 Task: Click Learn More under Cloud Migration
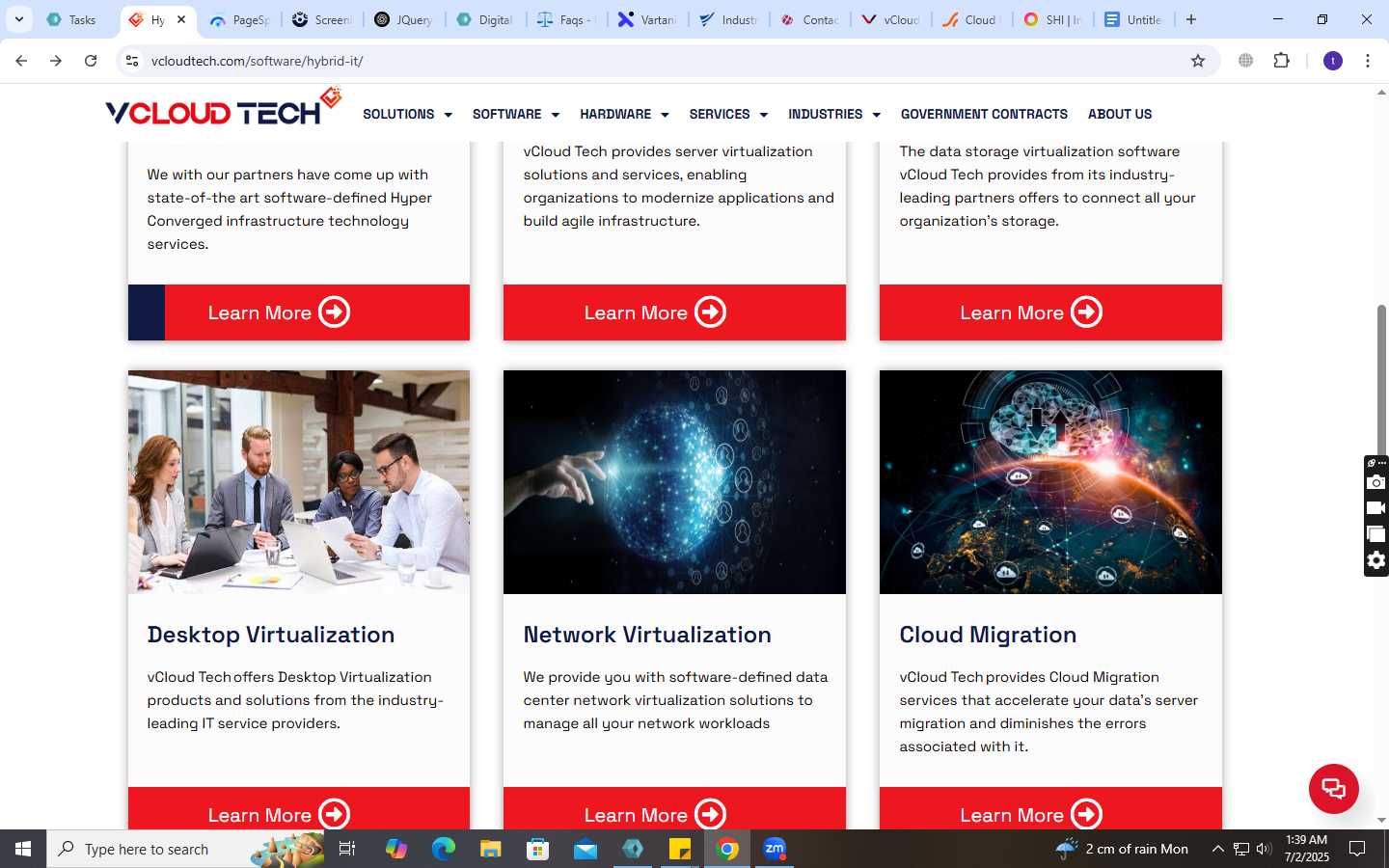click(1050, 809)
